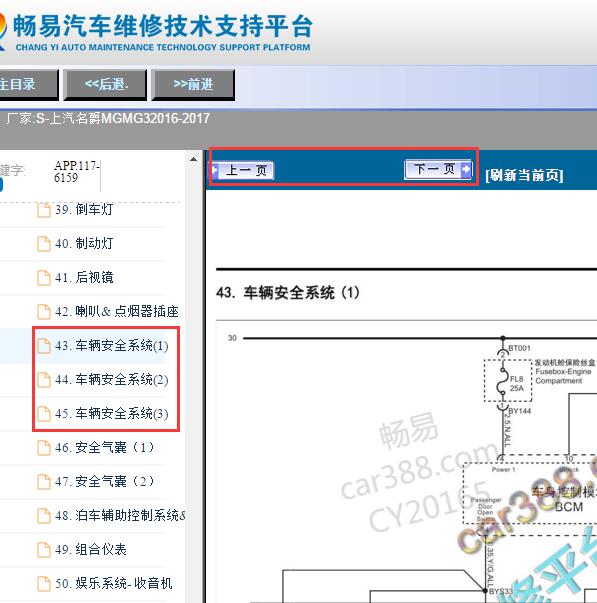Open the page icon beside 50. 娱乐系统-收音机
Screen dimensions: 597x603
coord(44,583)
